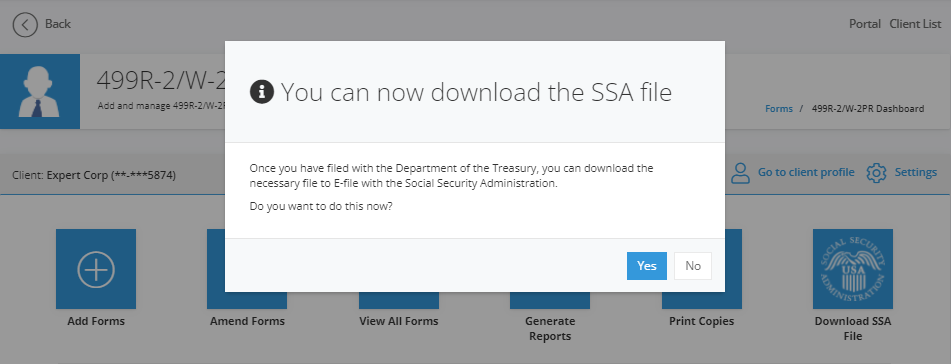
Task: Click Yes to download SSA file
Action: [x=647, y=266]
